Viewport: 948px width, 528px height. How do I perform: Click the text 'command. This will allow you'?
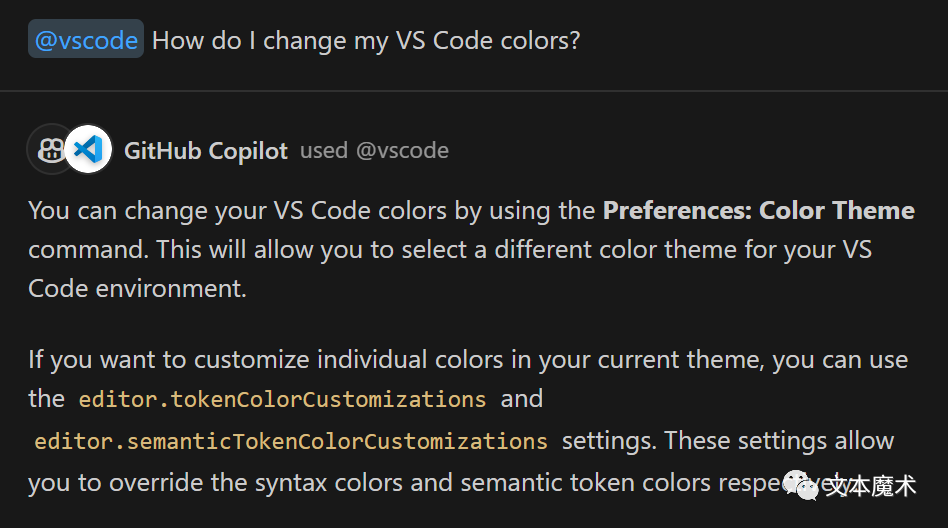tap(198, 250)
